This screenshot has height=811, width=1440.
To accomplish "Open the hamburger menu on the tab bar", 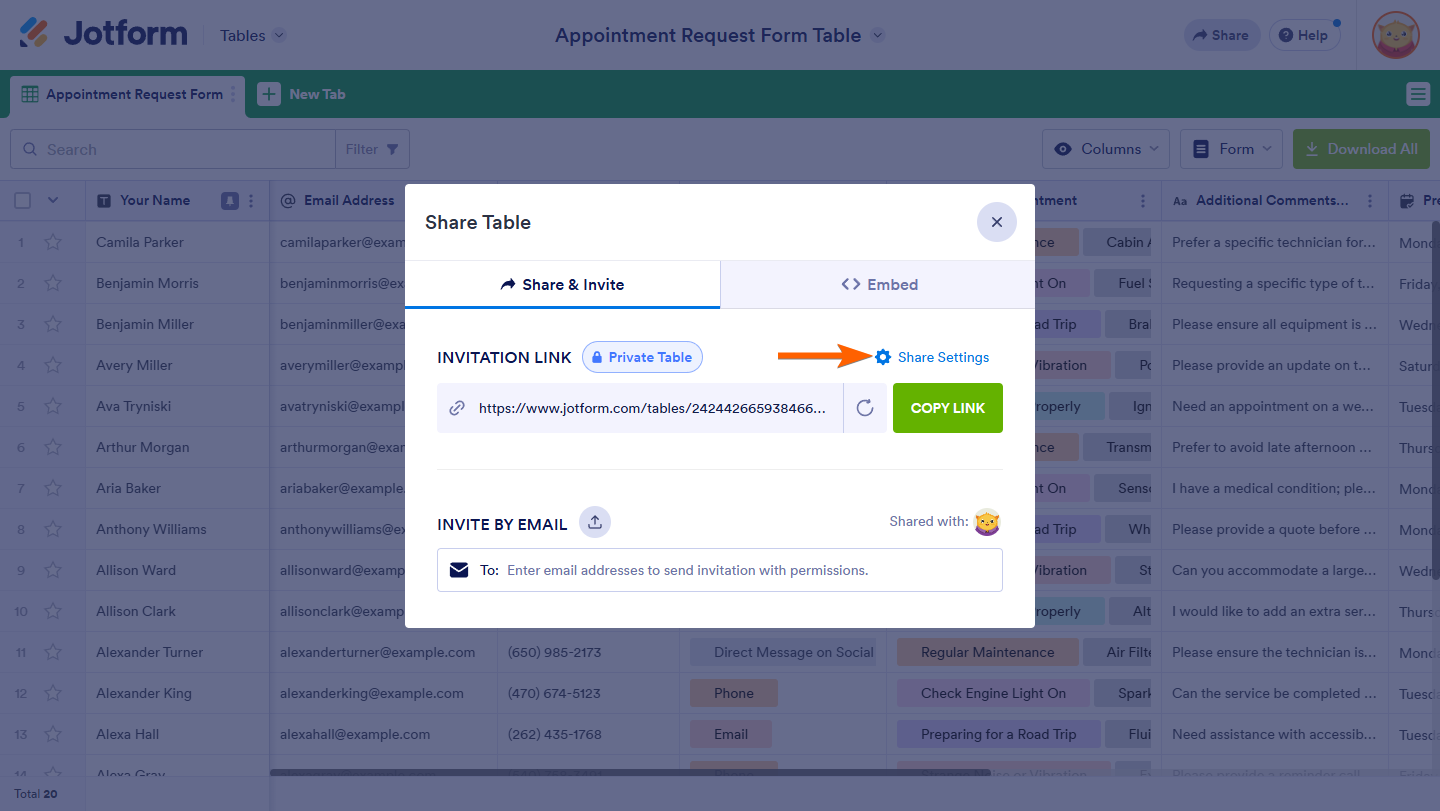I will (x=1417, y=94).
